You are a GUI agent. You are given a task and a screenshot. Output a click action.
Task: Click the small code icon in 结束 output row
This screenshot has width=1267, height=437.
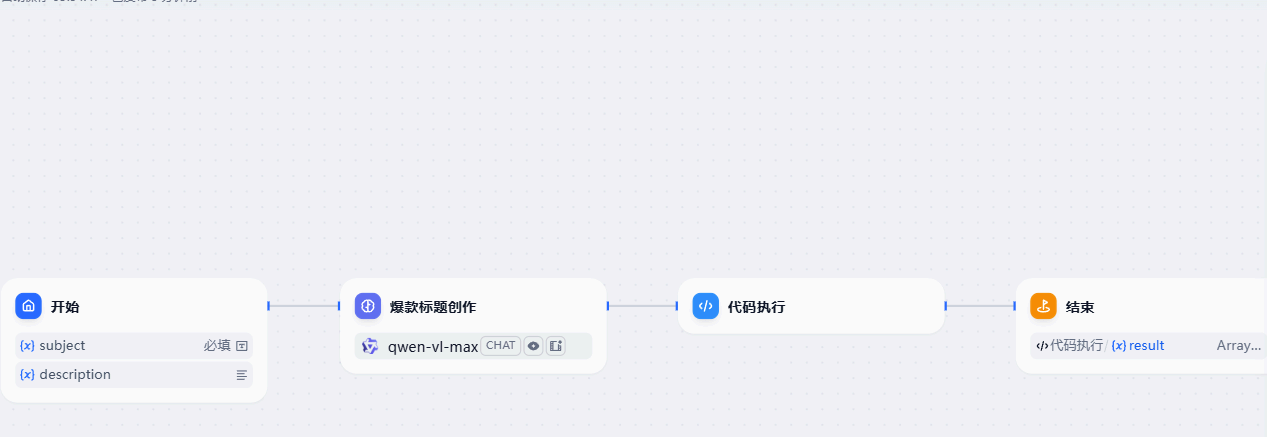point(1042,346)
